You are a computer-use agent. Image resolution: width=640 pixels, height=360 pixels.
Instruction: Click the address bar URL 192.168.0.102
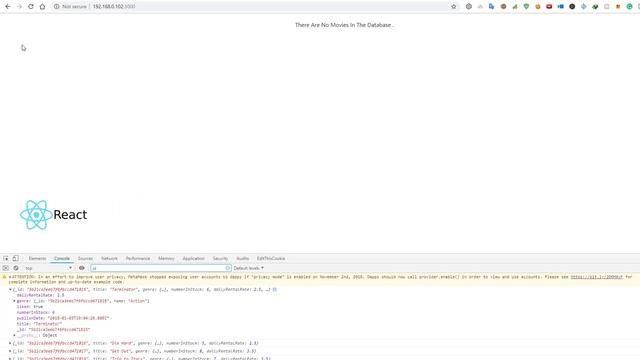click(x=114, y=7)
